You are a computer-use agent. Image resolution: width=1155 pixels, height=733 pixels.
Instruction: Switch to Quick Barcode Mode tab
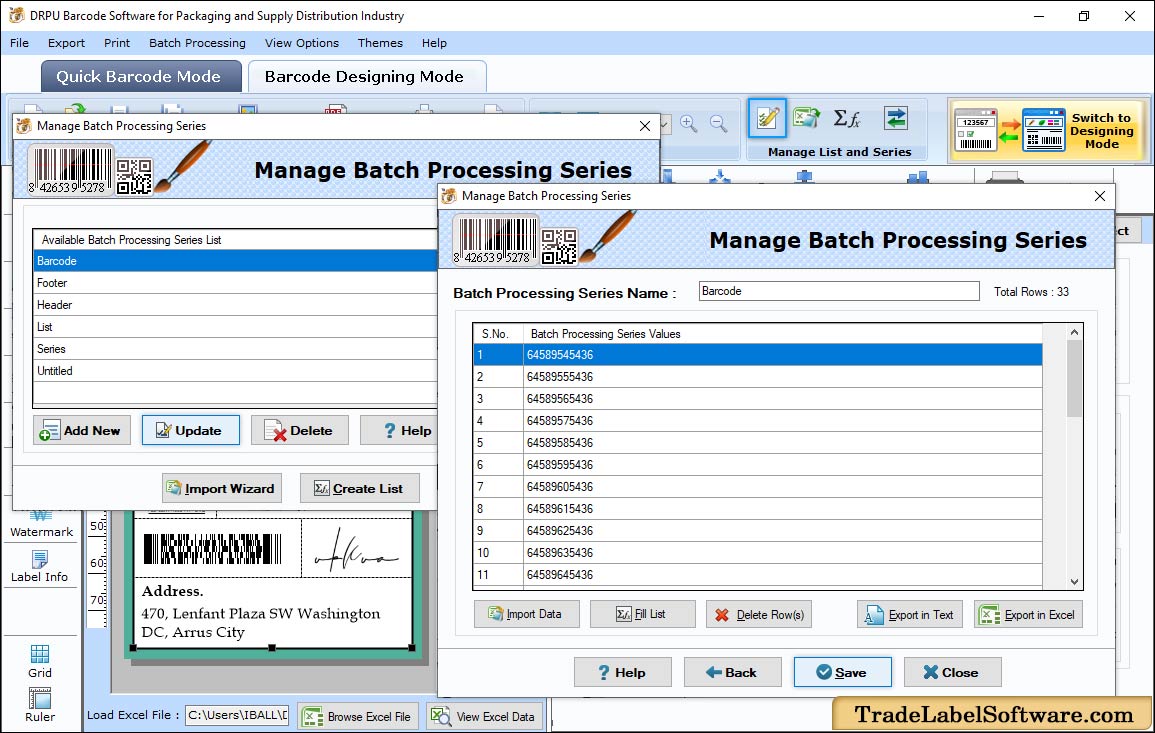point(141,77)
